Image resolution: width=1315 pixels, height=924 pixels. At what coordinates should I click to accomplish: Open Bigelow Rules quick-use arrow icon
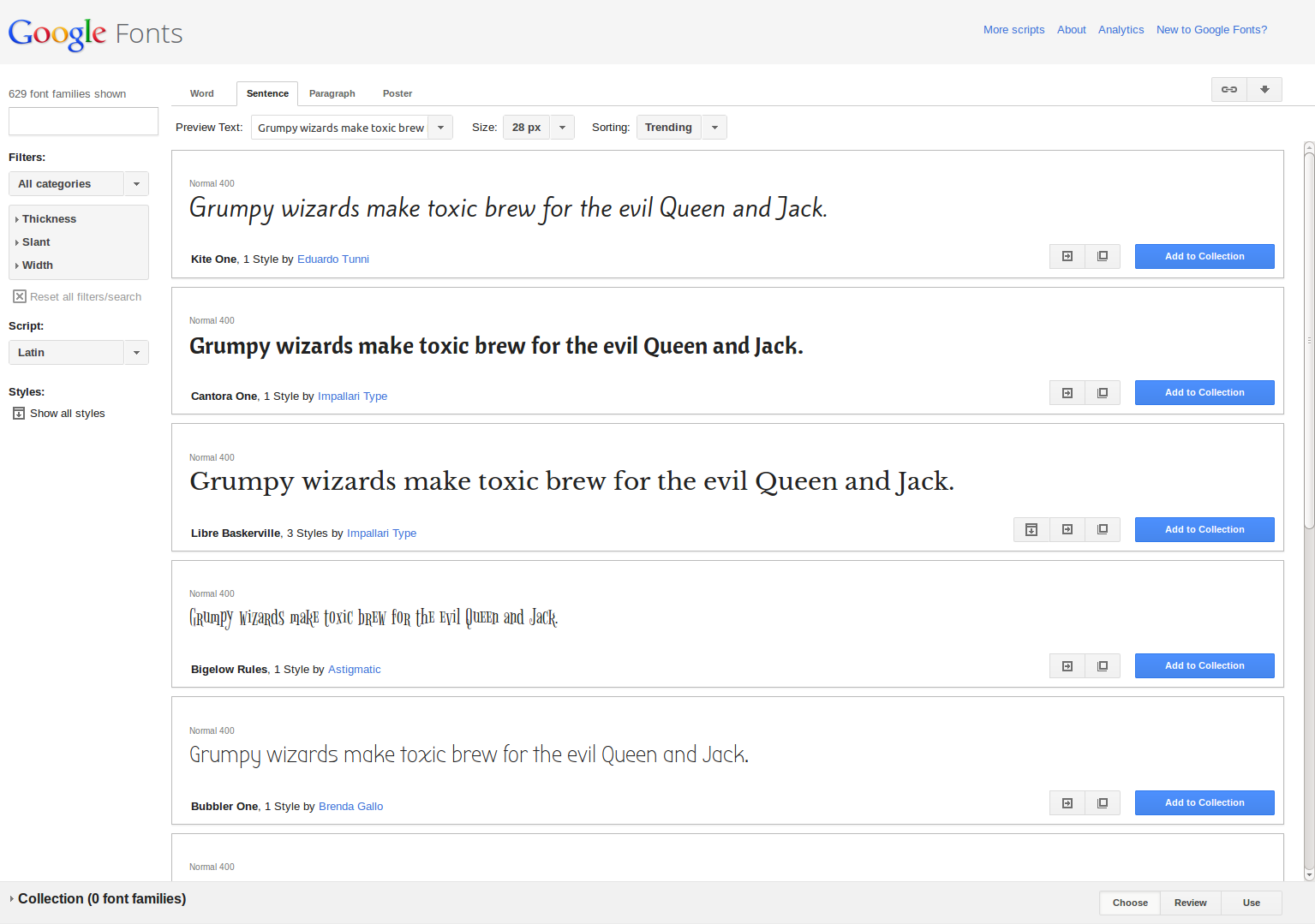(x=1067, y=666)
